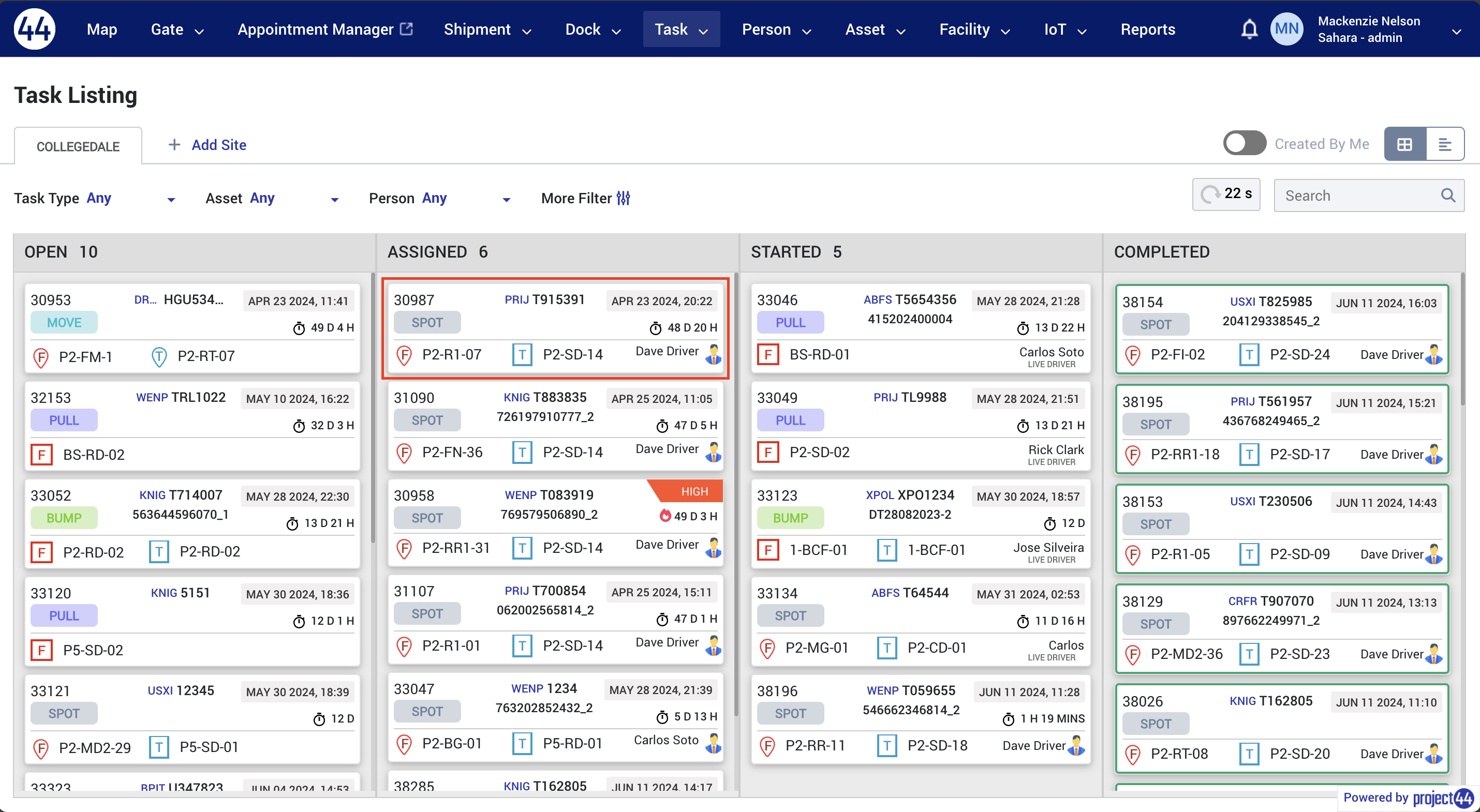Image resolution: width=1480 pixels, height=812 pixels.
Task: Click task number 33123
Action: click(777, 495)
